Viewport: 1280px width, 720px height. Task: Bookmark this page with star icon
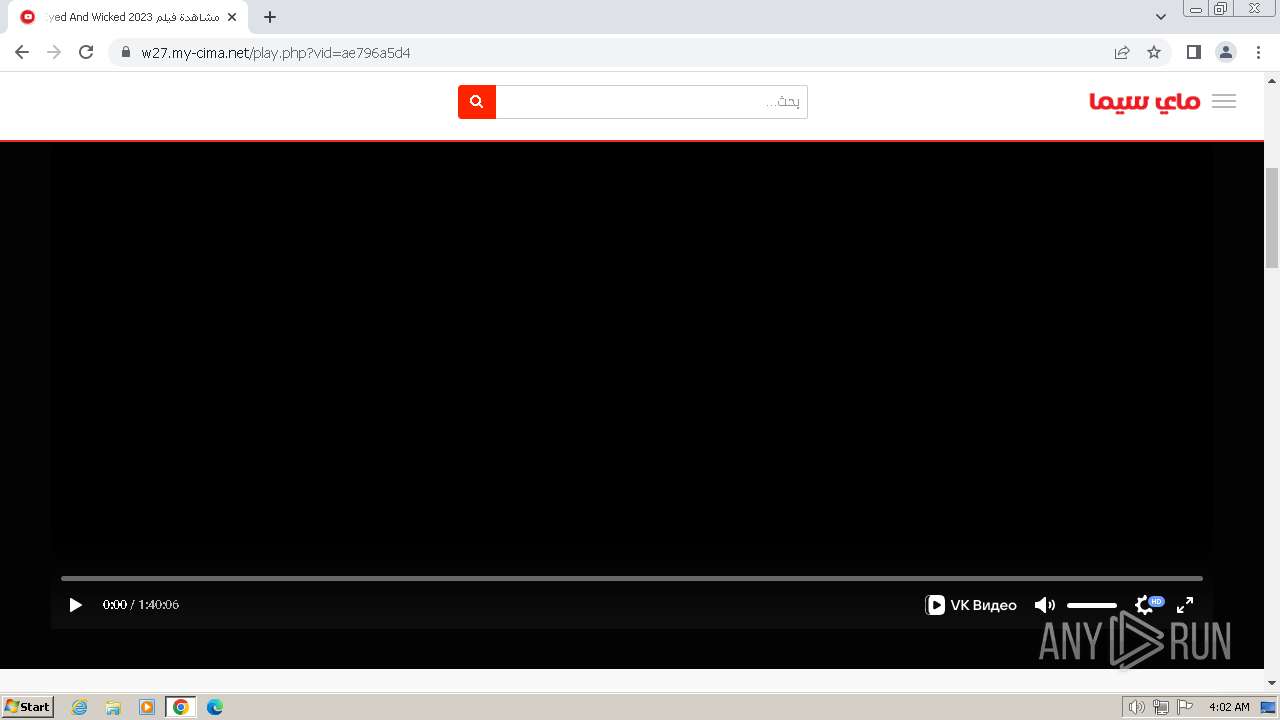tap(1154, 52)
